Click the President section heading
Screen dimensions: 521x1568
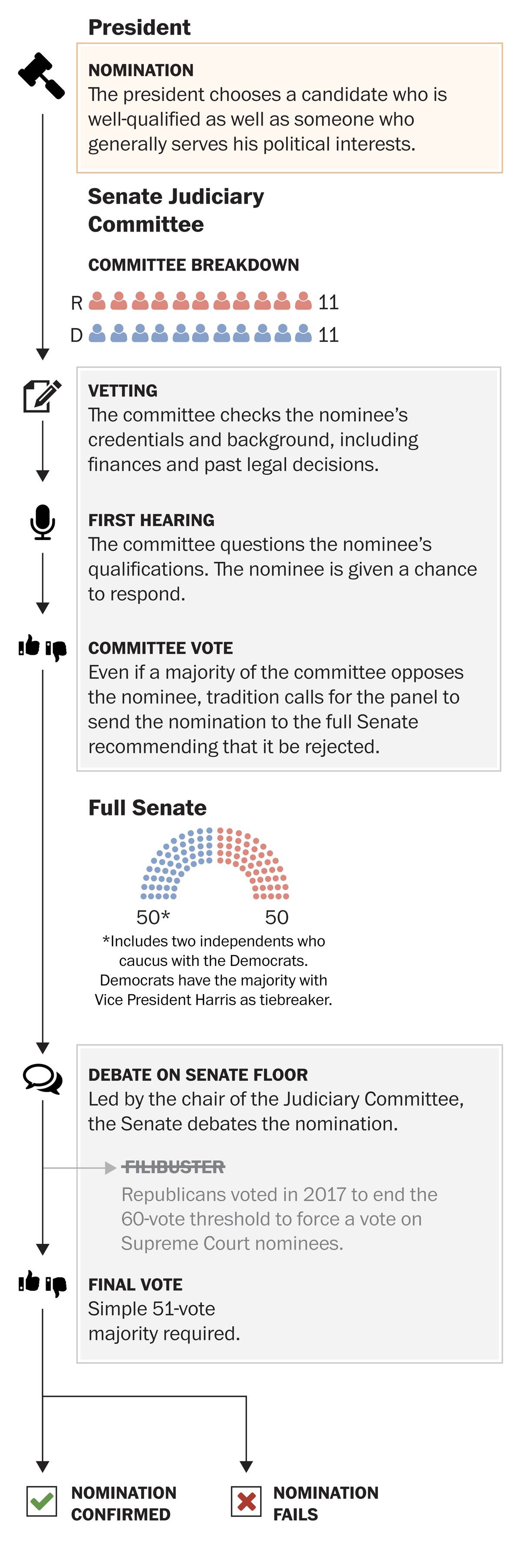[x=139, y=27]
